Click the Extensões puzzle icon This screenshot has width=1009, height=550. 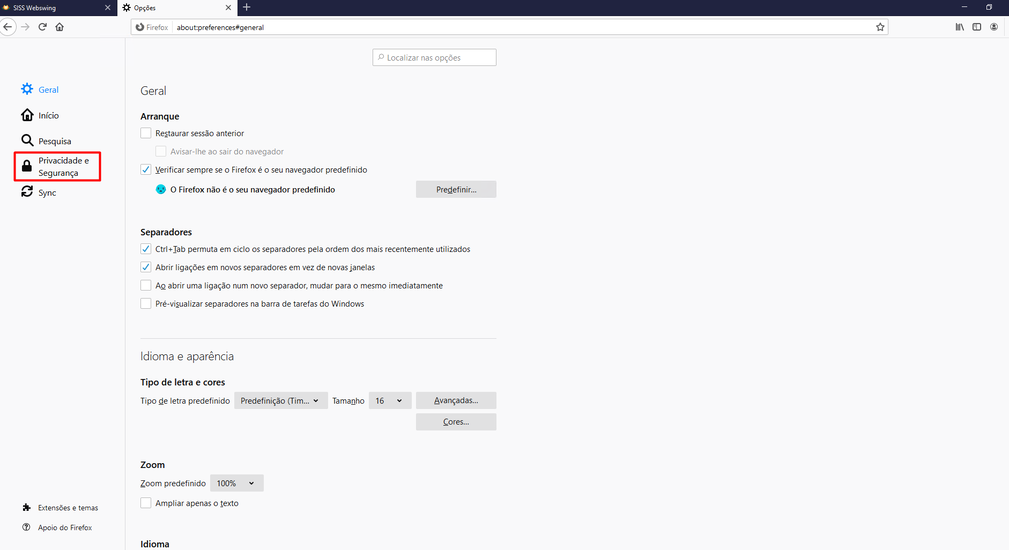click(26, 508)
